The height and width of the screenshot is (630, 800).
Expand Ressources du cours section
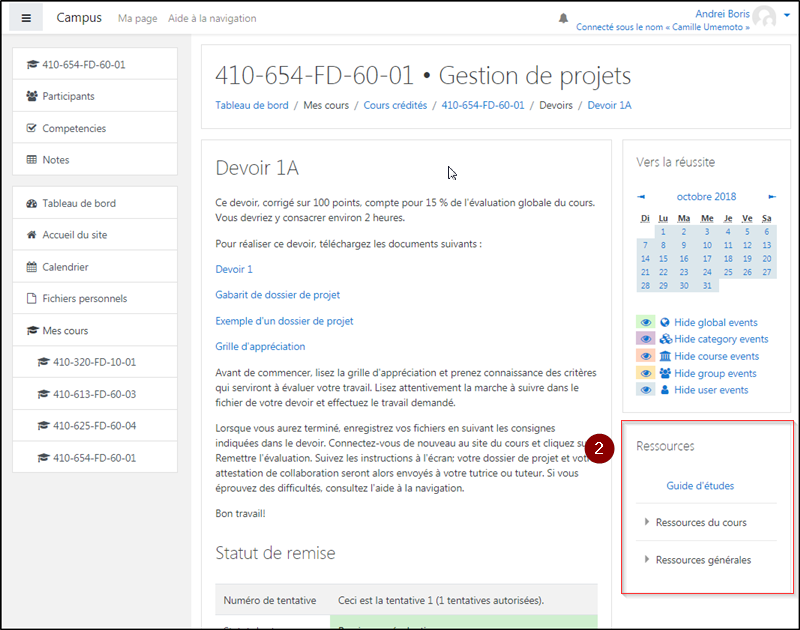[x=700, y=523]
